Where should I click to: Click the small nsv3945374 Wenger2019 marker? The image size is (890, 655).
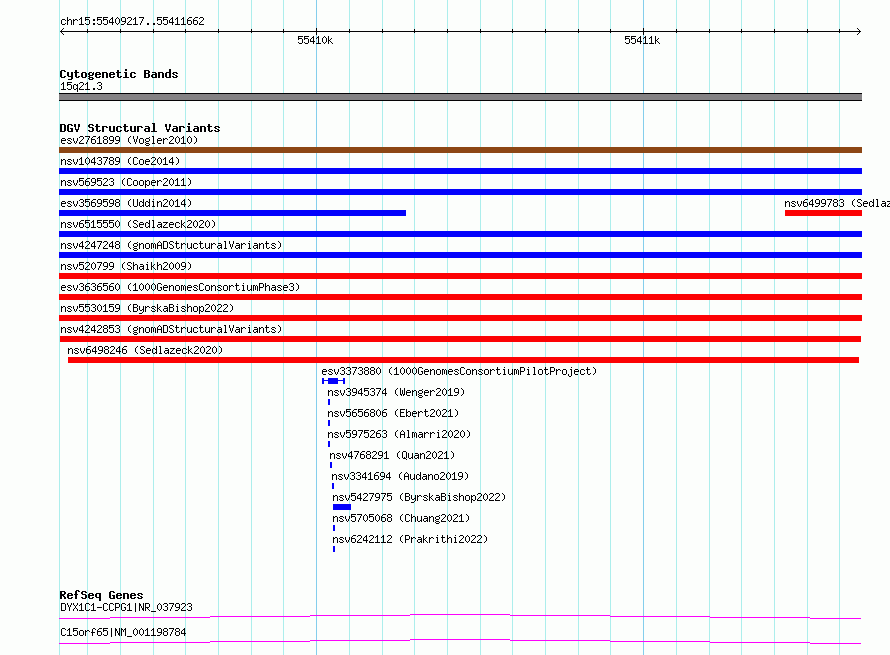[329, 402]
